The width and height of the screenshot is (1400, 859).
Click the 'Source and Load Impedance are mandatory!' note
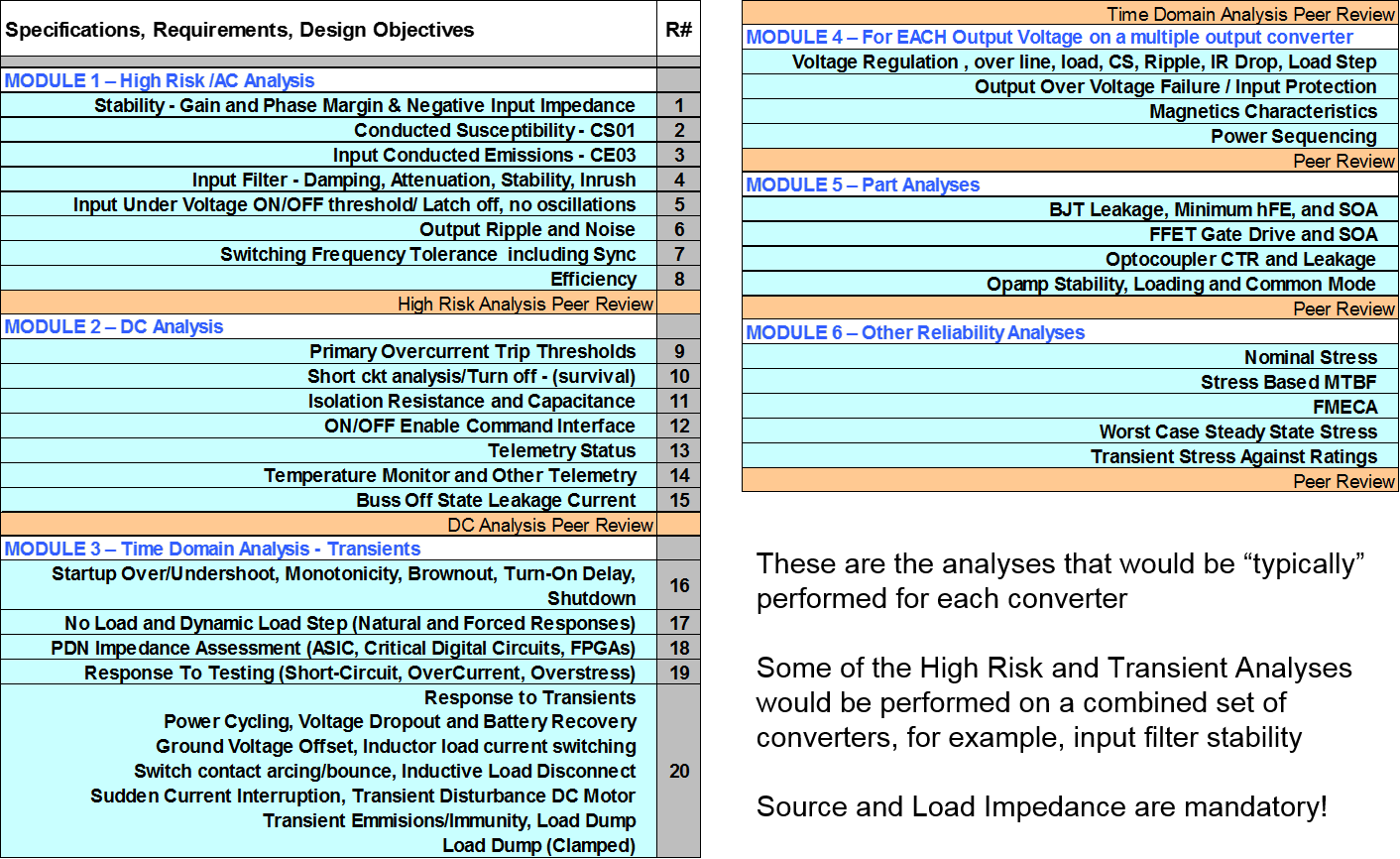(x=1041, y=806)
